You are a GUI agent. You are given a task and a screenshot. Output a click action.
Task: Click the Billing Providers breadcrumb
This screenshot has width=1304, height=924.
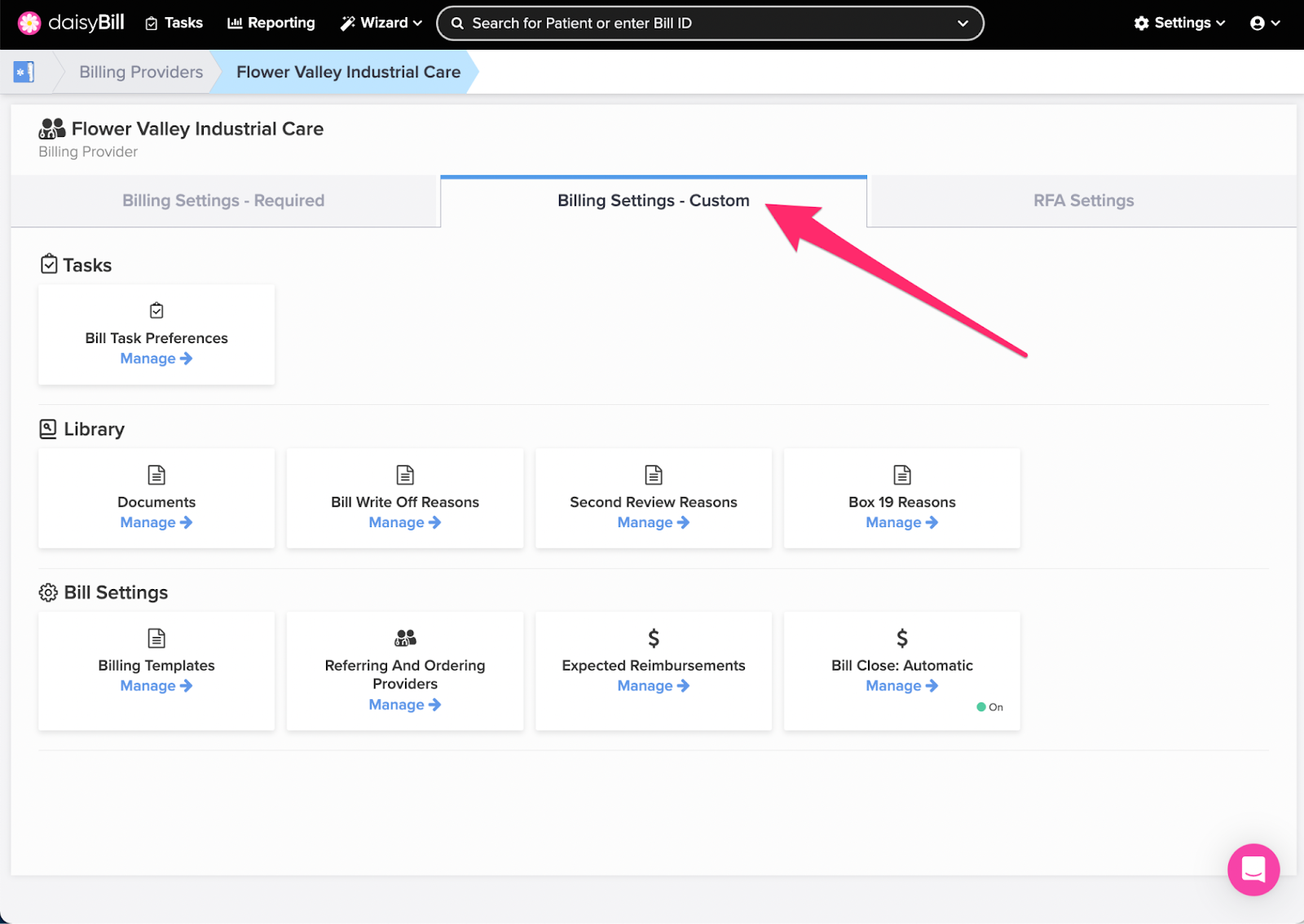coord(141,72)
